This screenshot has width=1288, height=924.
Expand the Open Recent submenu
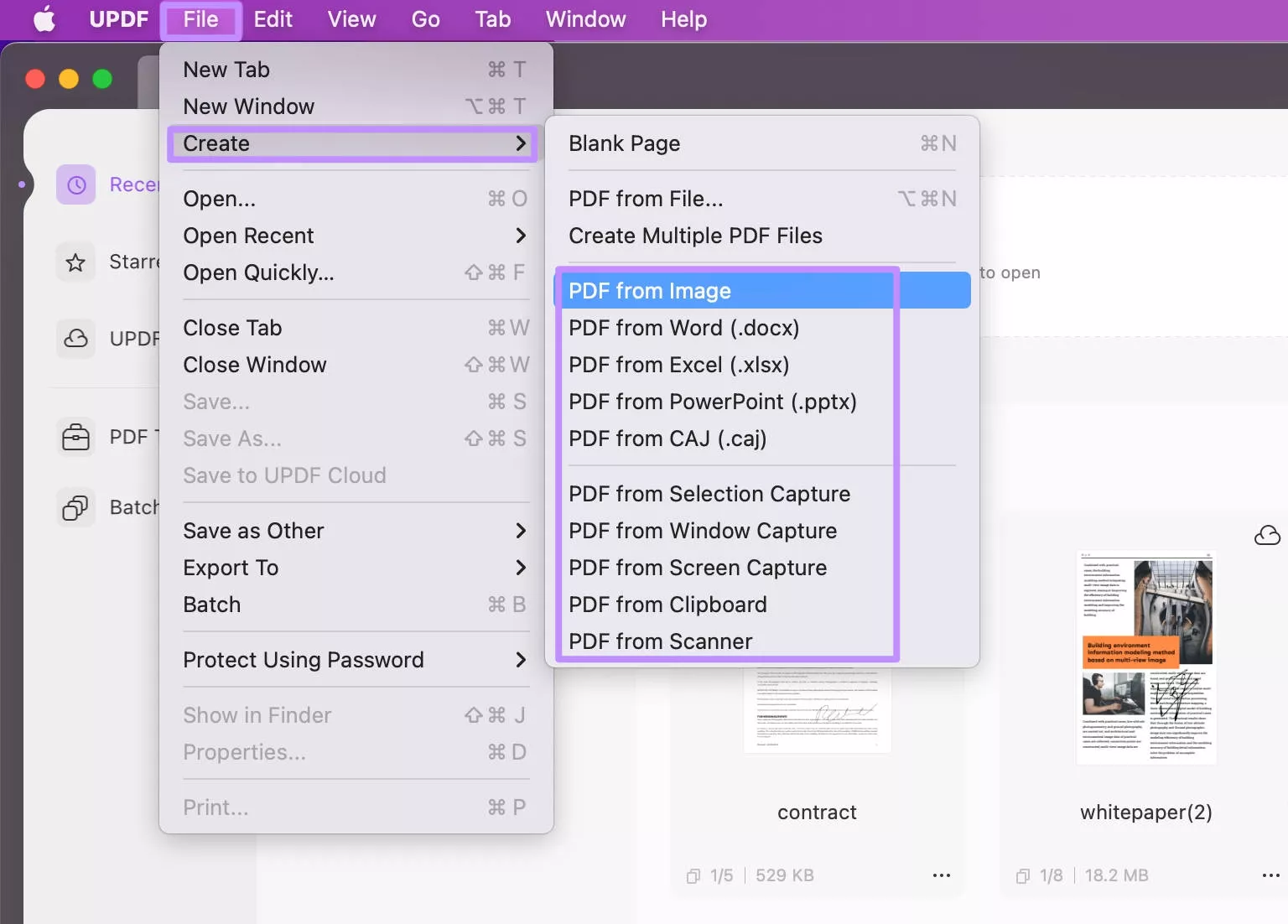[x=356, y=236]
